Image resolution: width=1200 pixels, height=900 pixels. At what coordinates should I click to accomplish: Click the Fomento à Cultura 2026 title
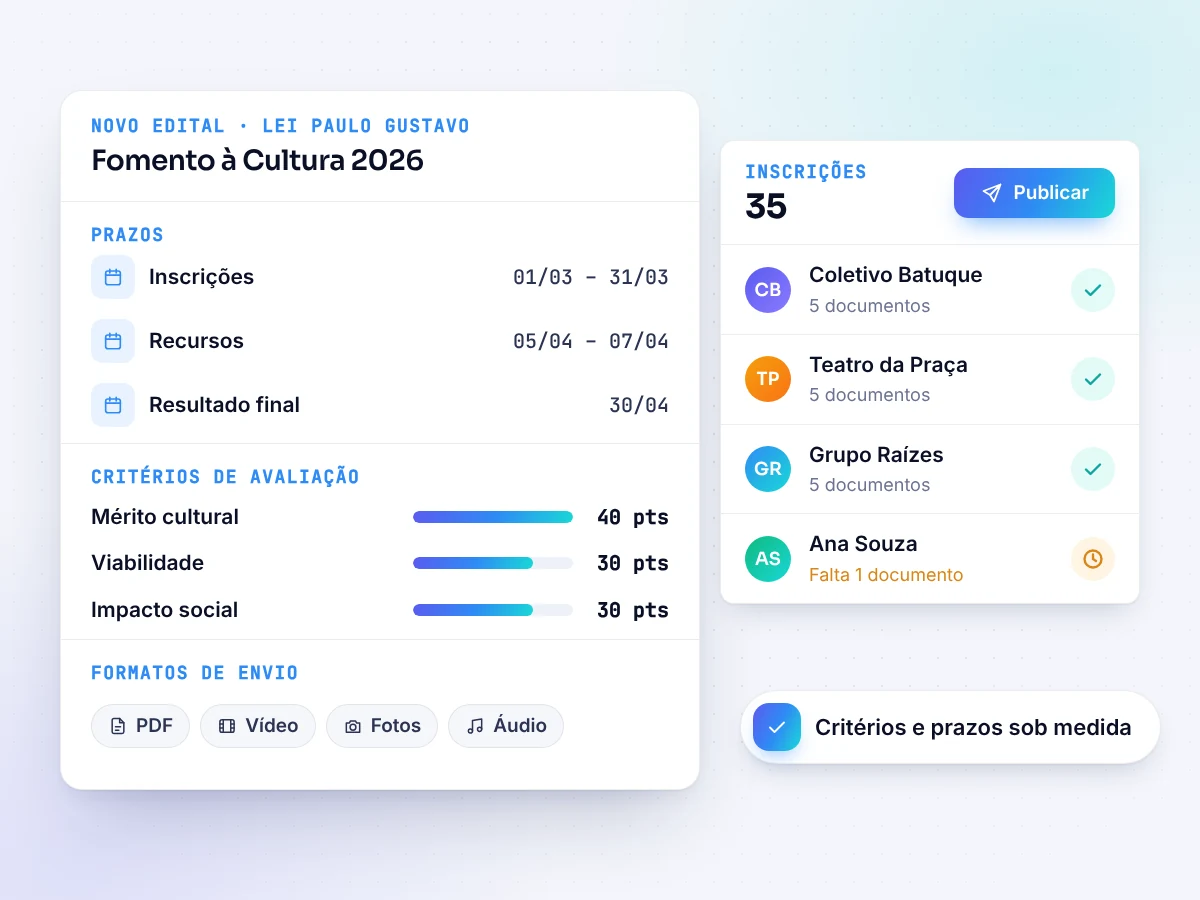coord(258,160)
